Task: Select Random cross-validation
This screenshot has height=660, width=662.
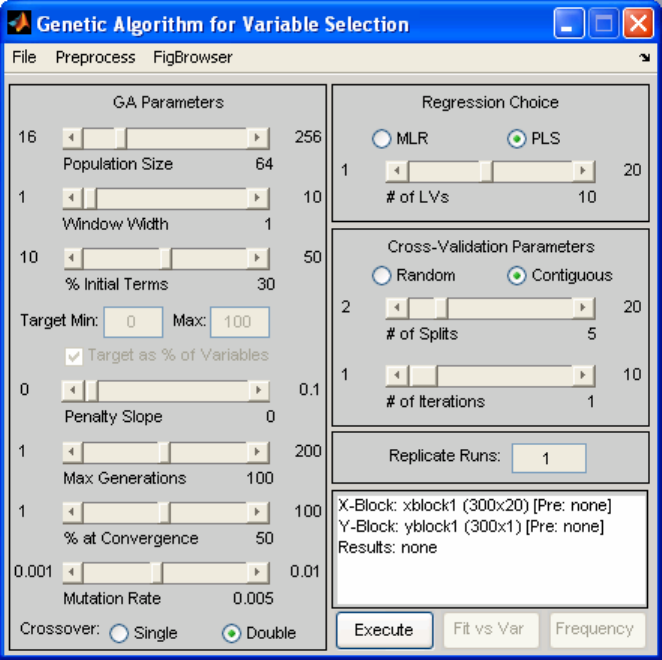Action: [381, 276]
